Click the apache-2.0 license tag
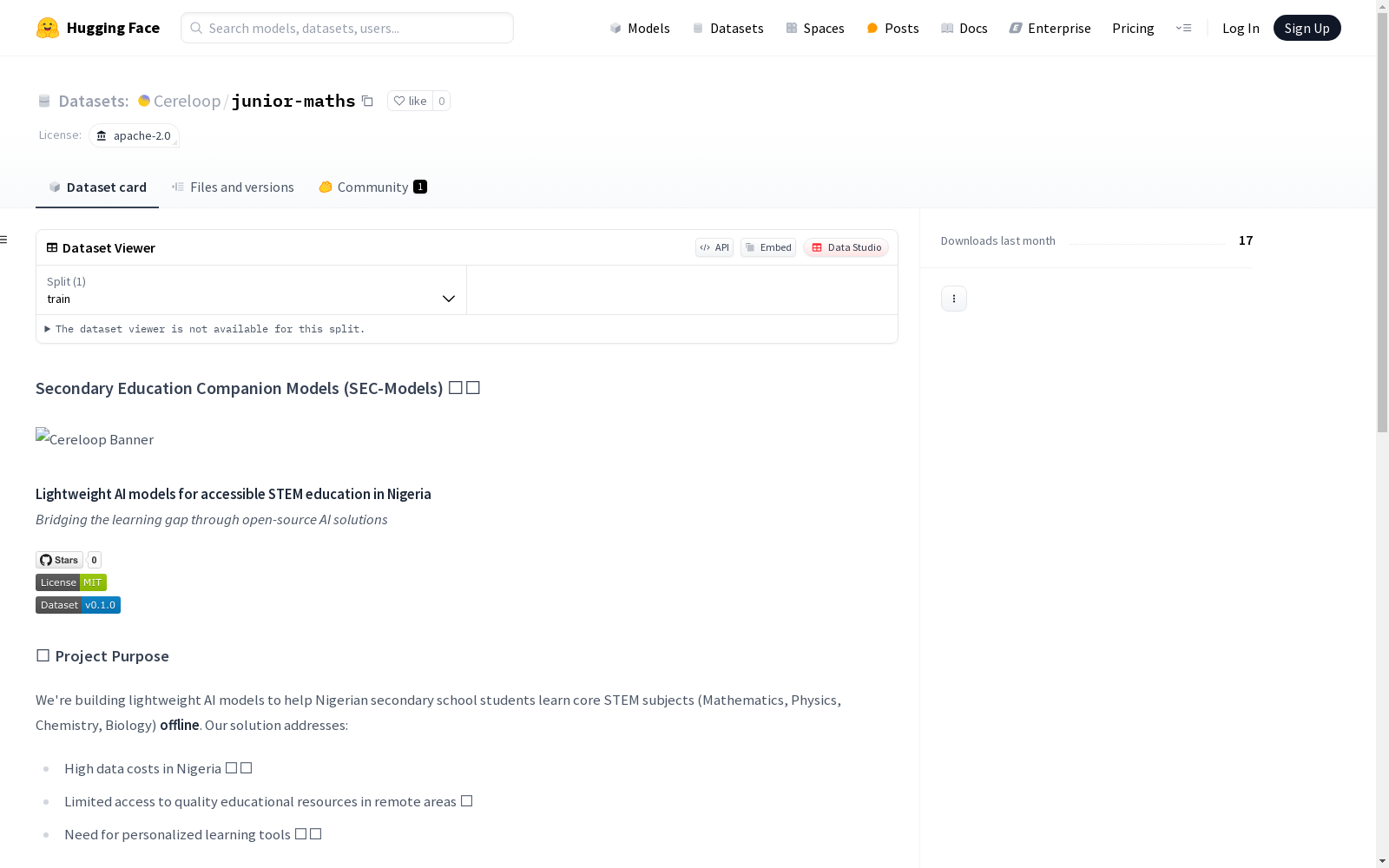 134,135
